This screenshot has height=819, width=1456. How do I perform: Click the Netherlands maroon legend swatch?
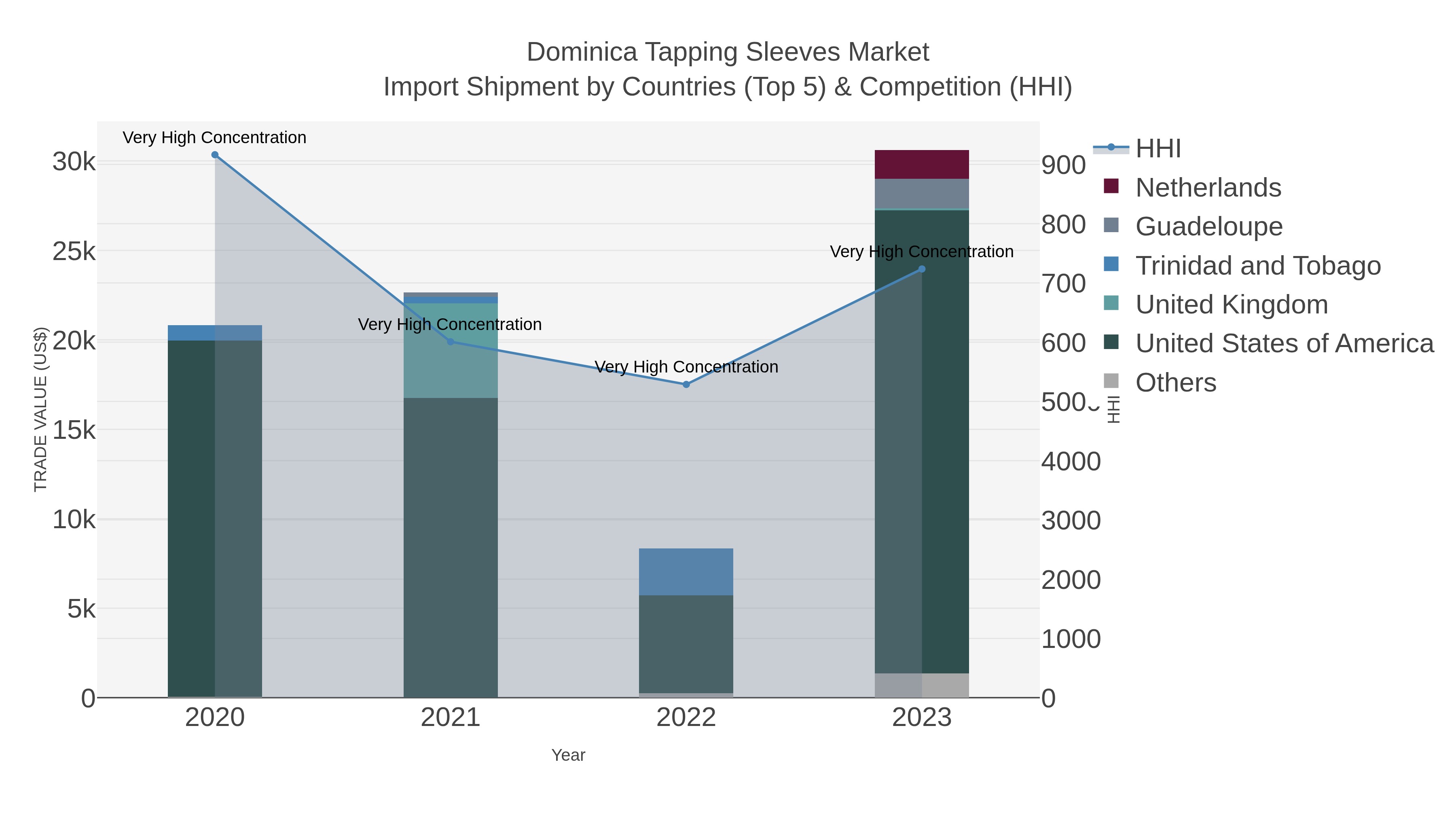[1111, 186]
